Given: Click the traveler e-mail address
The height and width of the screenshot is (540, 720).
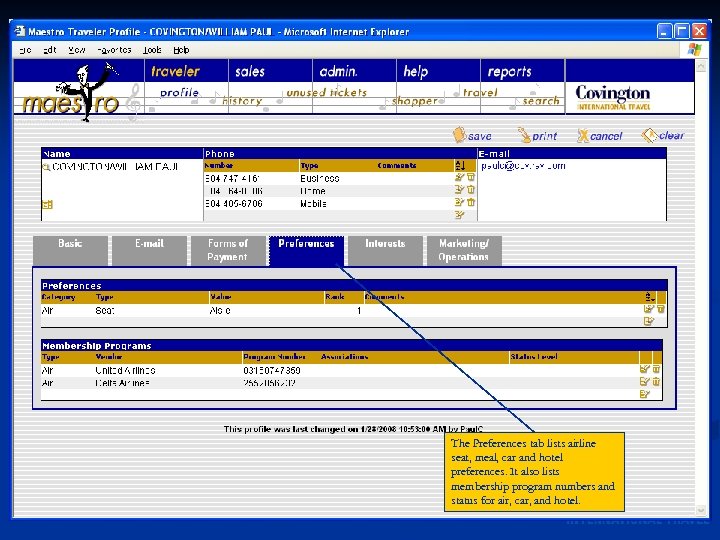Looking at the screenshot, I should (523, 166).
